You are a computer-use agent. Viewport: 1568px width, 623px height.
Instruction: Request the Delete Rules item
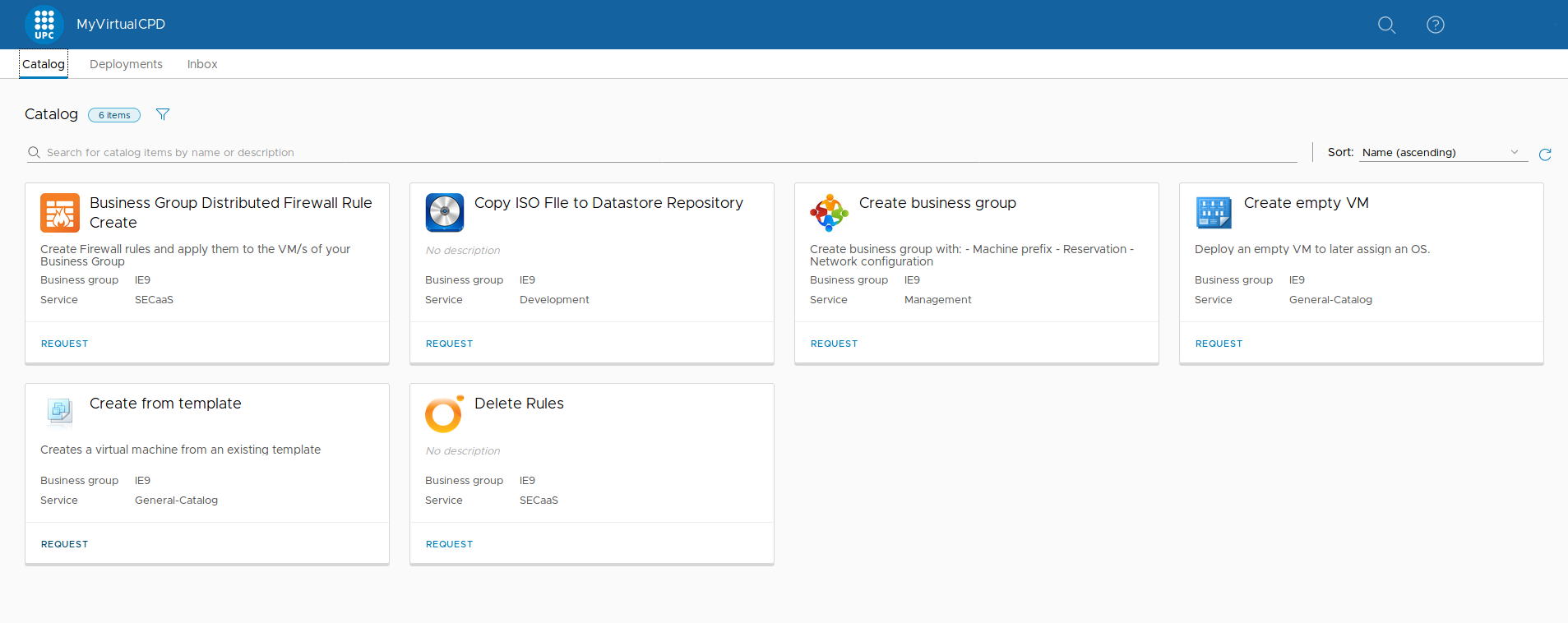(449, 544)
